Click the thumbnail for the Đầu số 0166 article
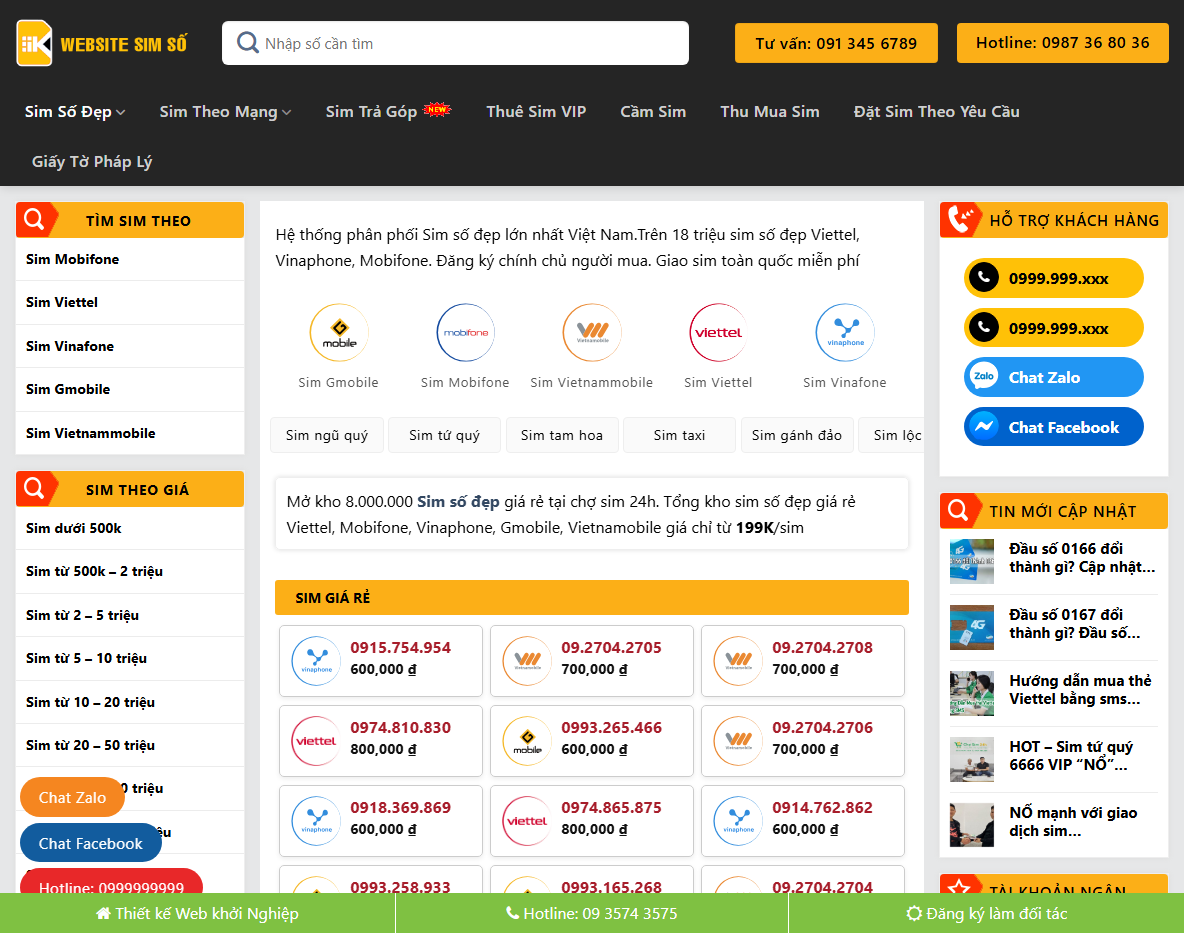This screenshot has width=1184, height=933. pos(971,561)
